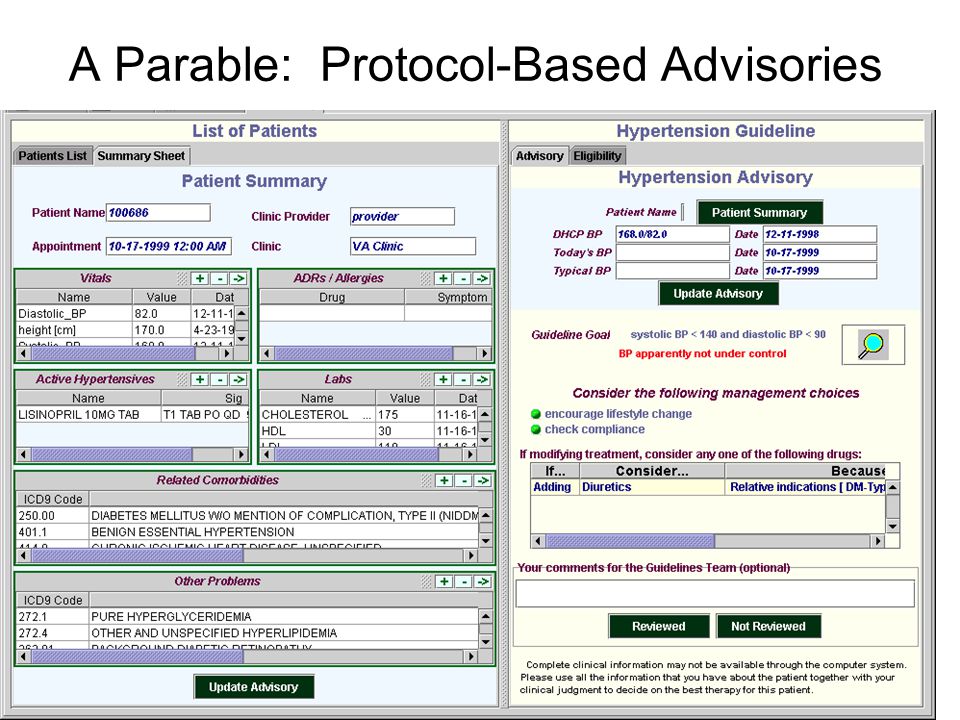Image resolution: width=960 pixels, height=720 pixels.
Task: Click plus icon in Active Hypertensives panel
Action: (x=200, y=380)
